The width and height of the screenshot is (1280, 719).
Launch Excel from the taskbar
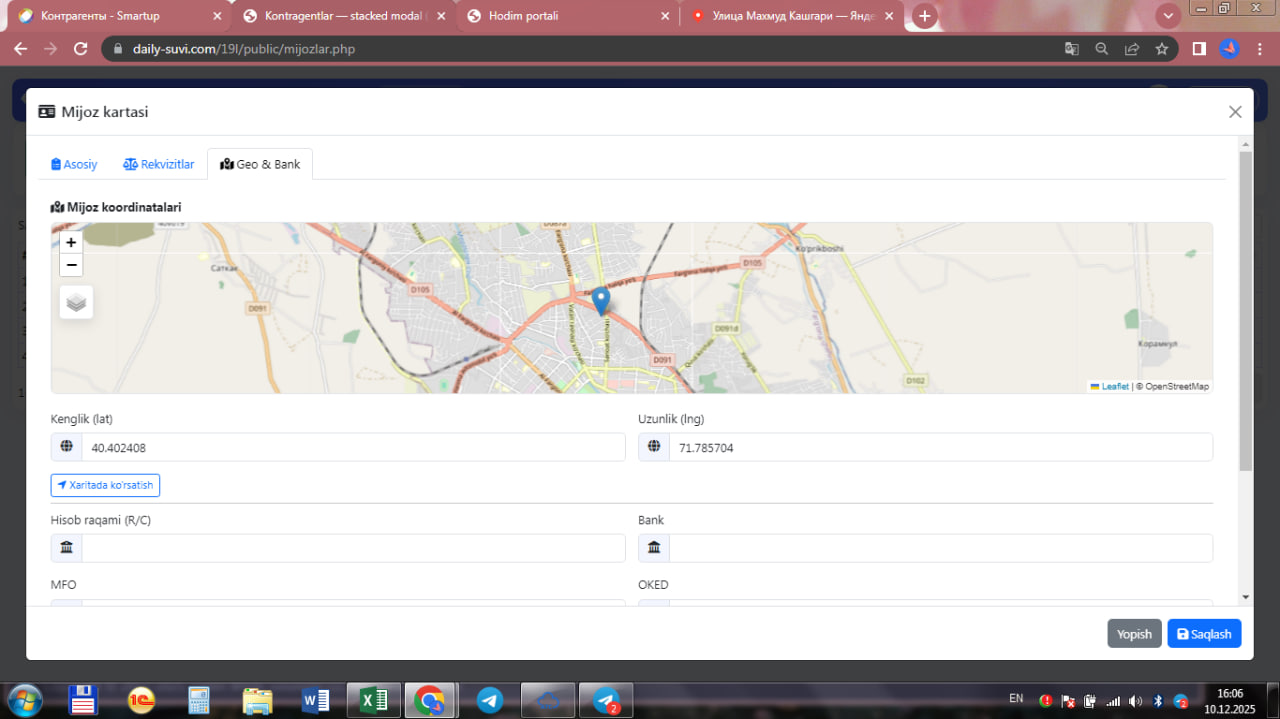tap(374, 701)
